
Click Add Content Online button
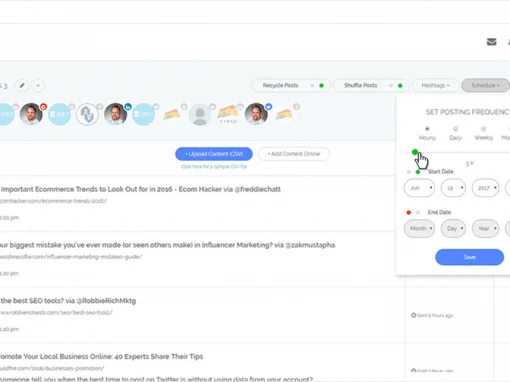pos(294,154)
